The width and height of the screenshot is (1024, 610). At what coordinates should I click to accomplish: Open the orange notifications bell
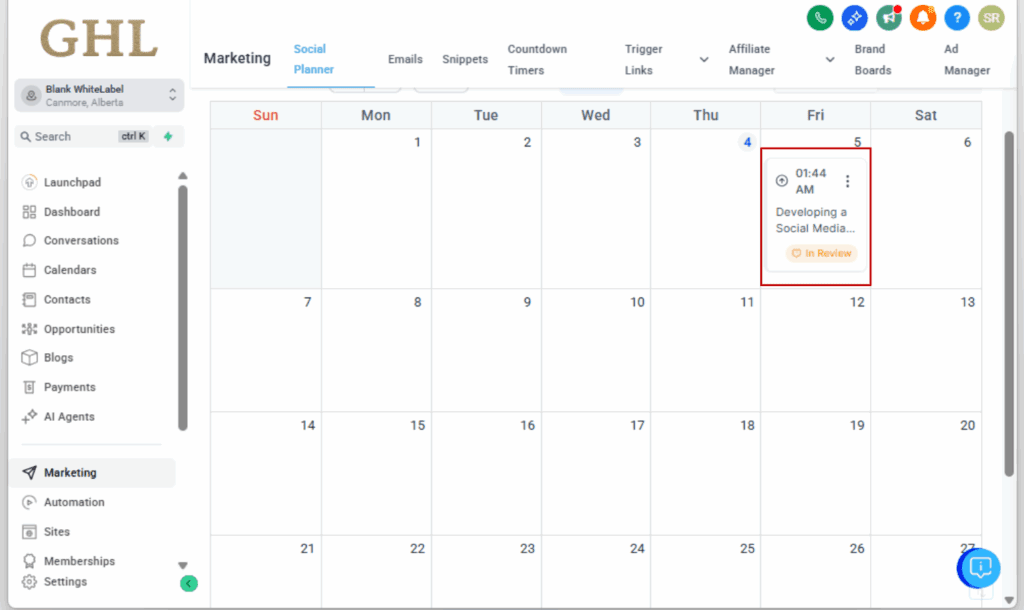click(x=923, y=18)
